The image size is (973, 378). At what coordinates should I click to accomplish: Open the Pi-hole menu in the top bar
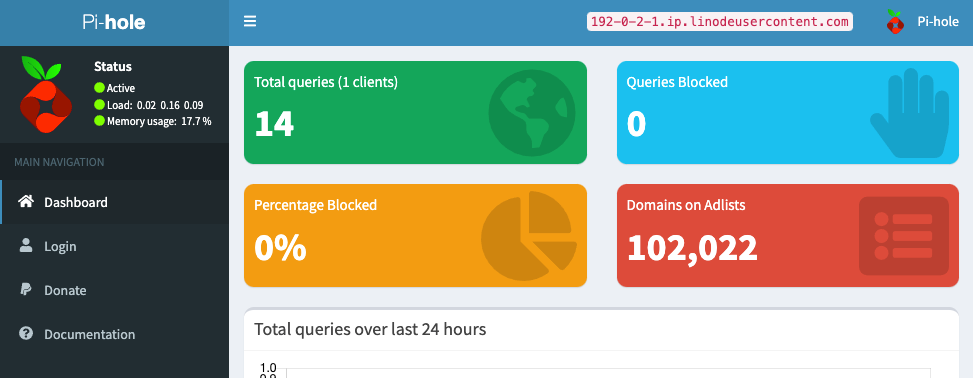(923, 22)
